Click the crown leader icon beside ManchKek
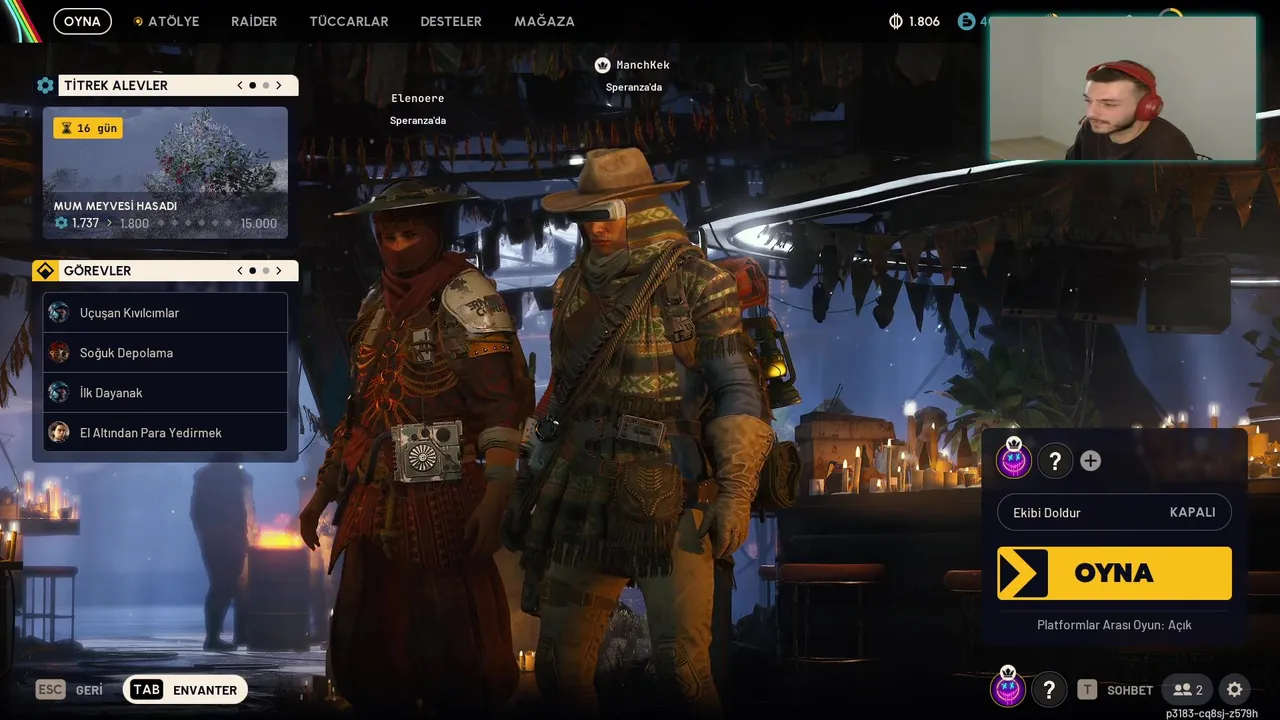 [x=602, y=65]
